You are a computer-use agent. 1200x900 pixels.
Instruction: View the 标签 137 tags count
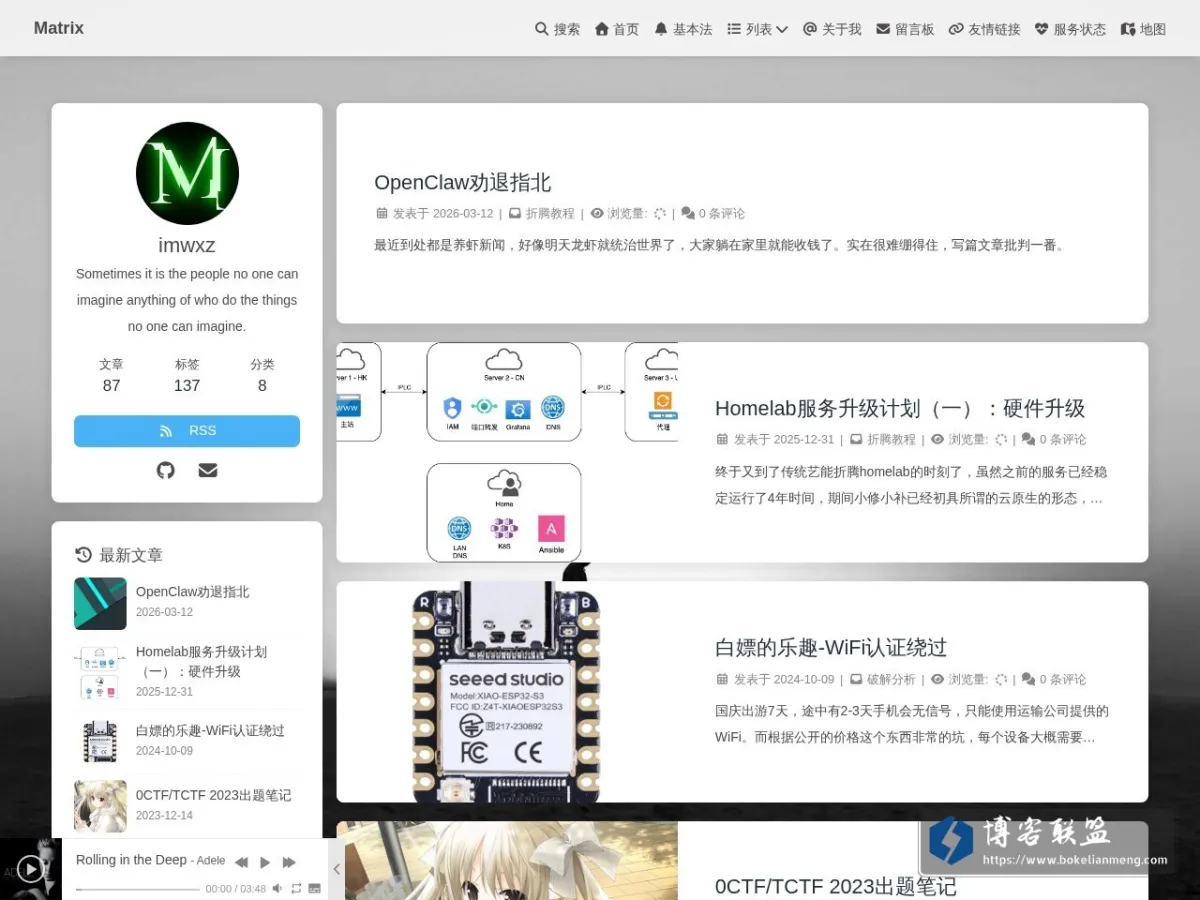pos(187,376)
